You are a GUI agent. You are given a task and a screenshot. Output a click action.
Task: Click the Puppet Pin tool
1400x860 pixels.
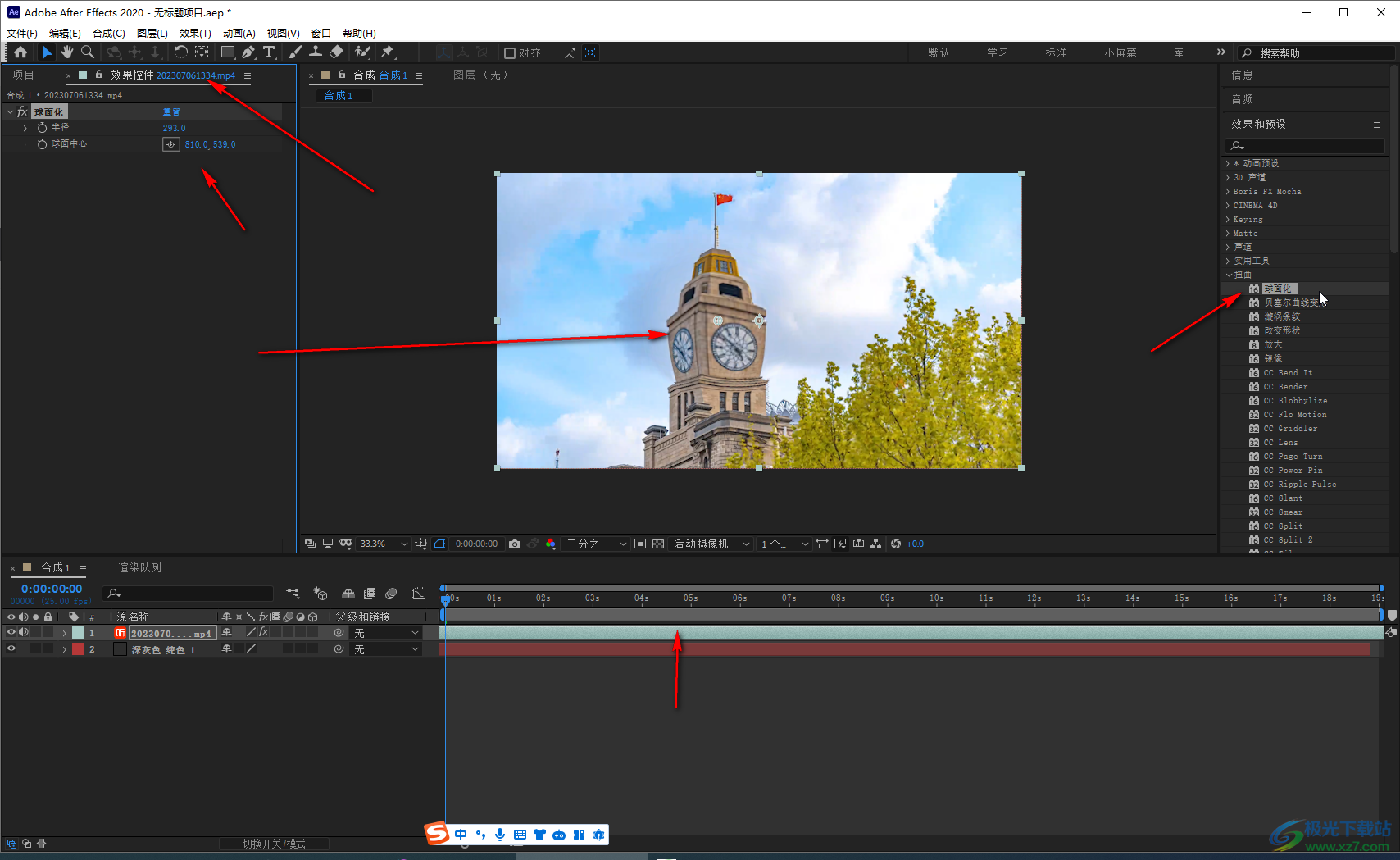click(388, 52)
